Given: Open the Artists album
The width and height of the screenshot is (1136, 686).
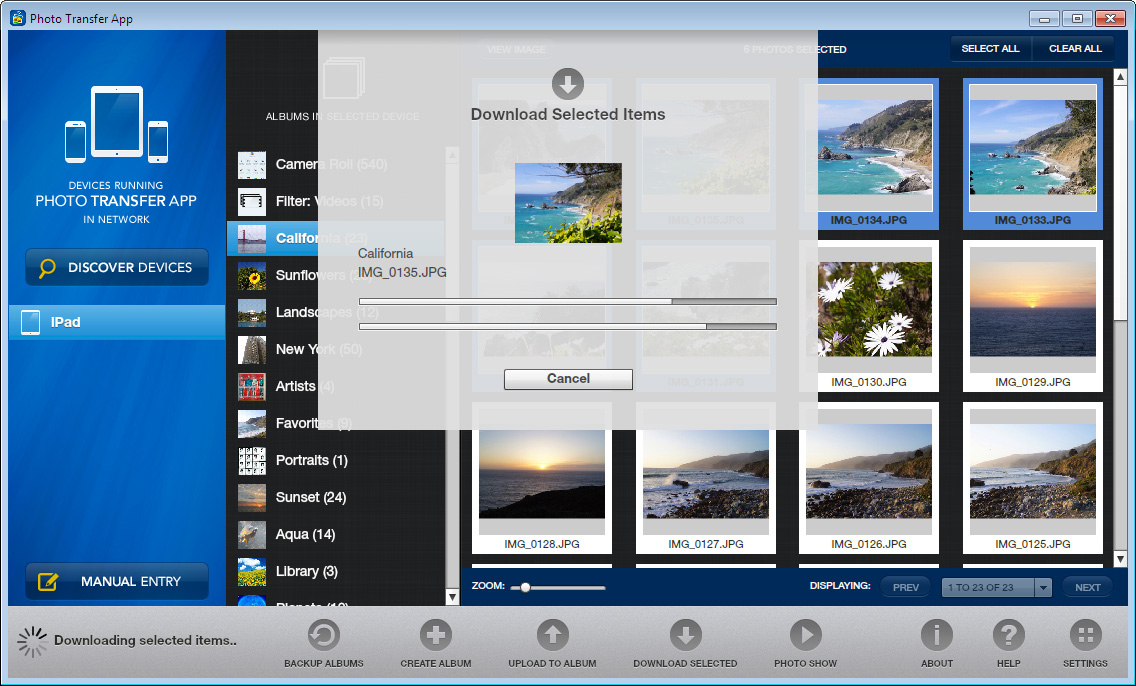Looking at the screenshot, I should (337, 386).
